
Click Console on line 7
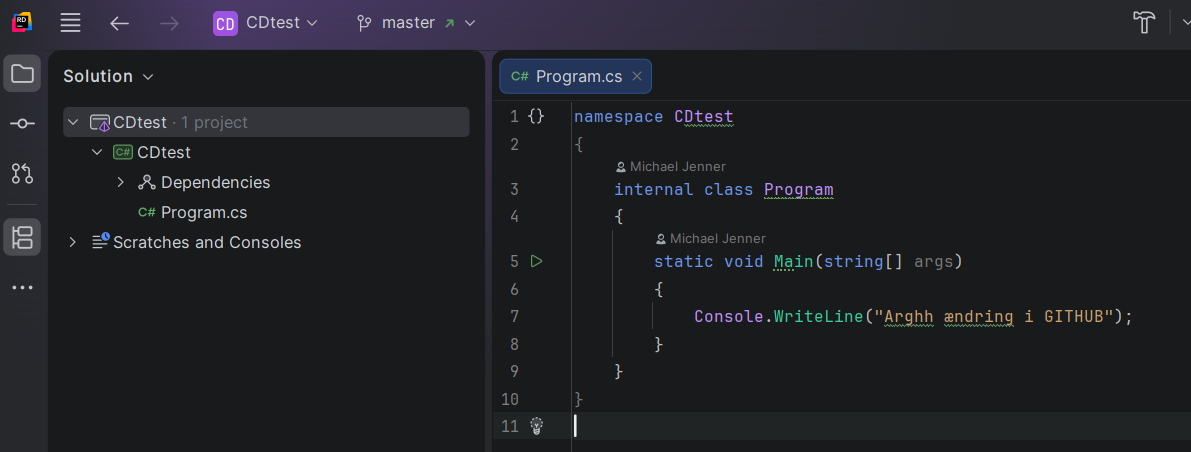pyautogui.click(x=728, y=317)
